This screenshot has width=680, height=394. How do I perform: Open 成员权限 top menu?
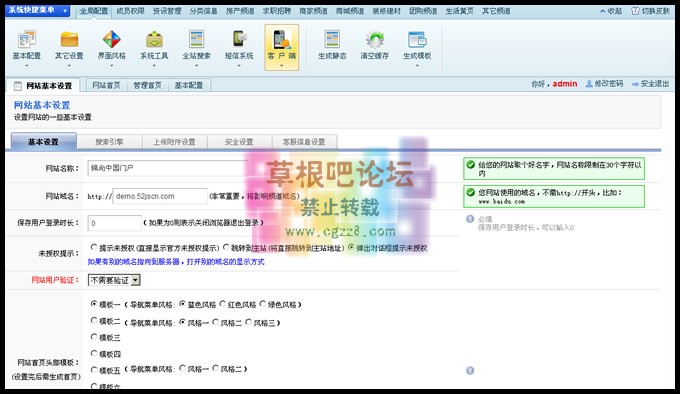(x=131, y=11)
